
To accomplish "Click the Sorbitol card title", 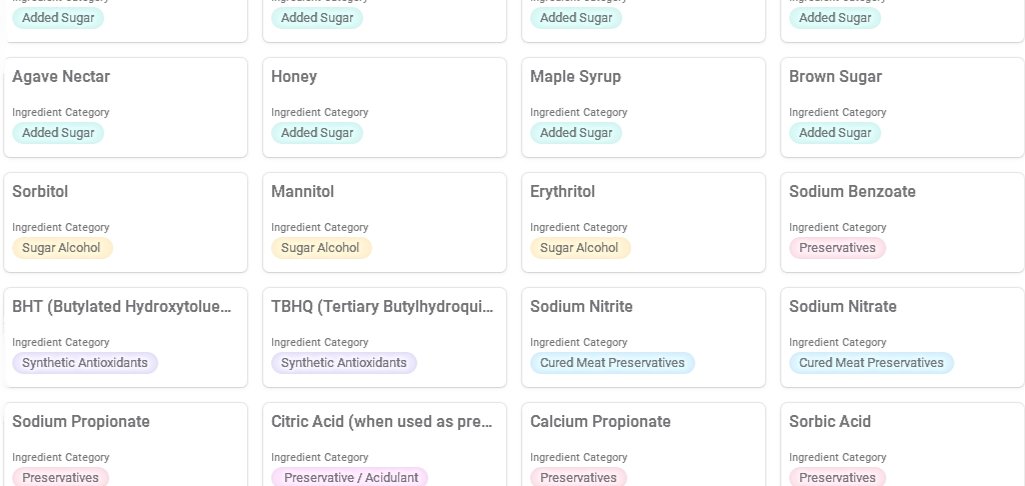I will (40, 192).
